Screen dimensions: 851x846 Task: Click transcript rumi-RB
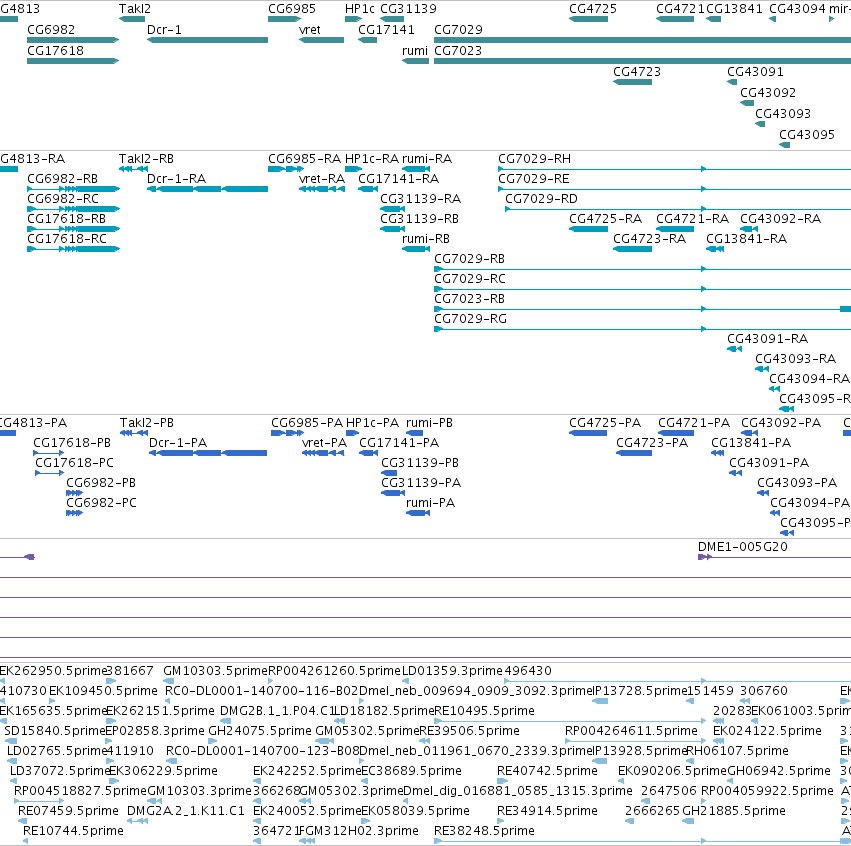click(x=416, y=249)
